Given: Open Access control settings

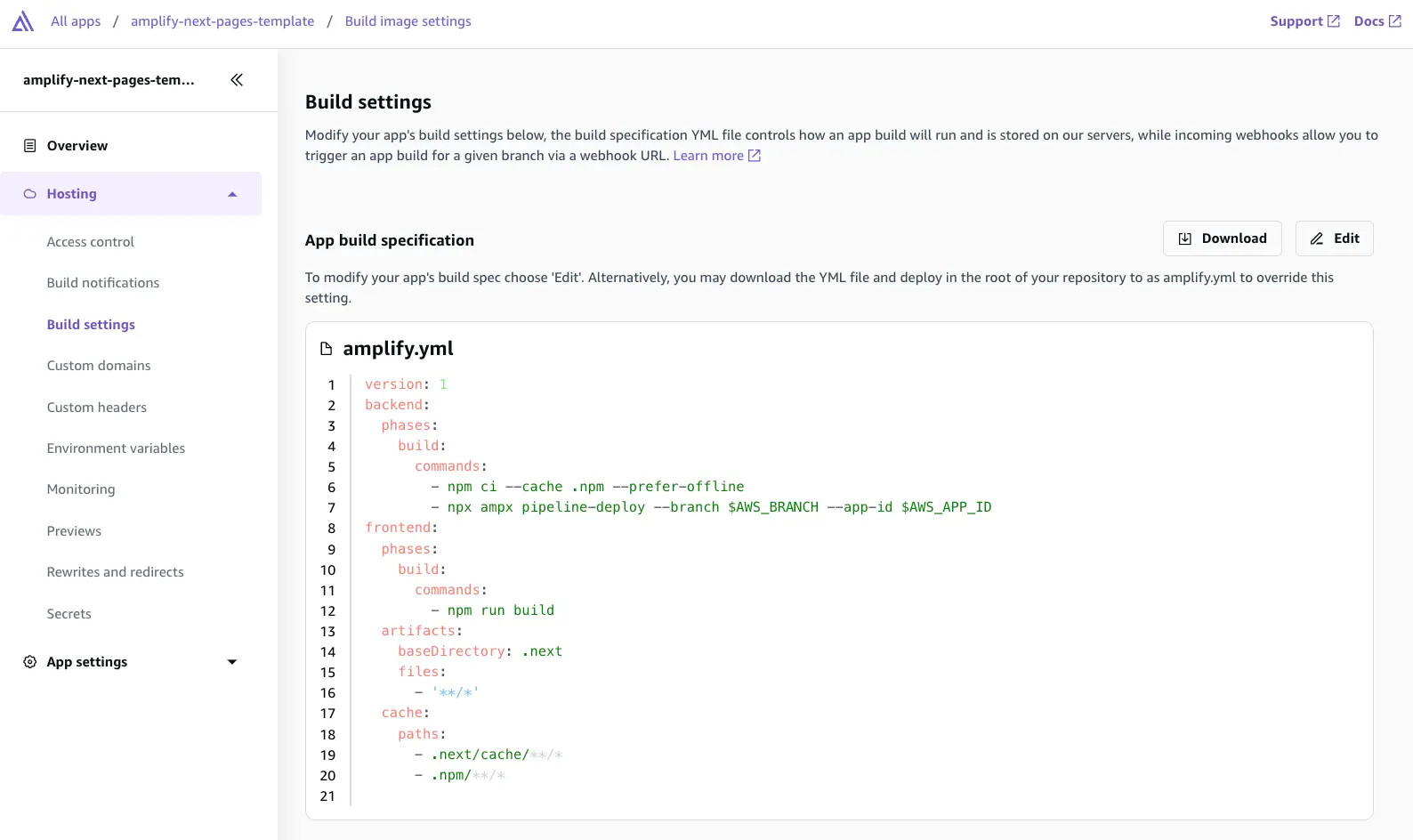Looking at the screenshot, I should (91, 242).
